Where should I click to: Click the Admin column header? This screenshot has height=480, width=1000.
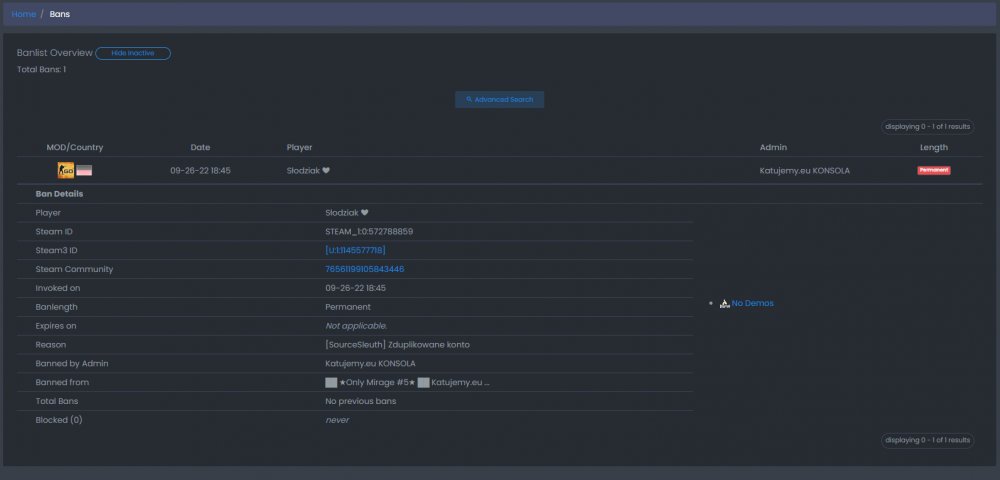tap(773, 147)
